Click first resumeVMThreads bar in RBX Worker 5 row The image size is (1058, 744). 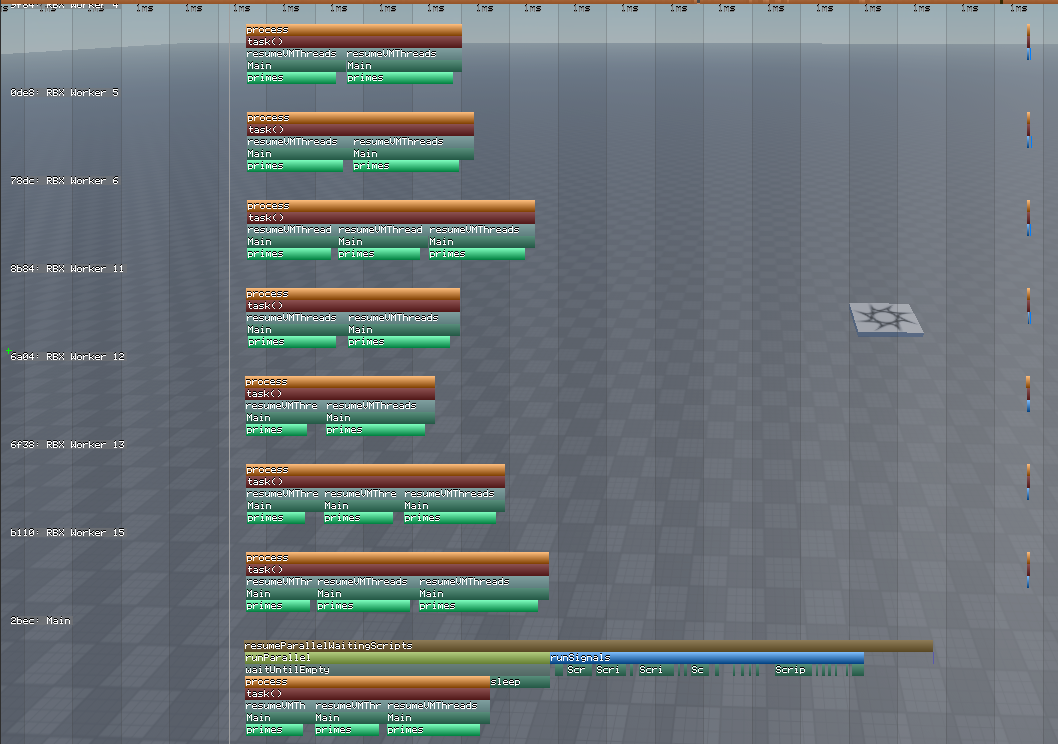[296, 142]
